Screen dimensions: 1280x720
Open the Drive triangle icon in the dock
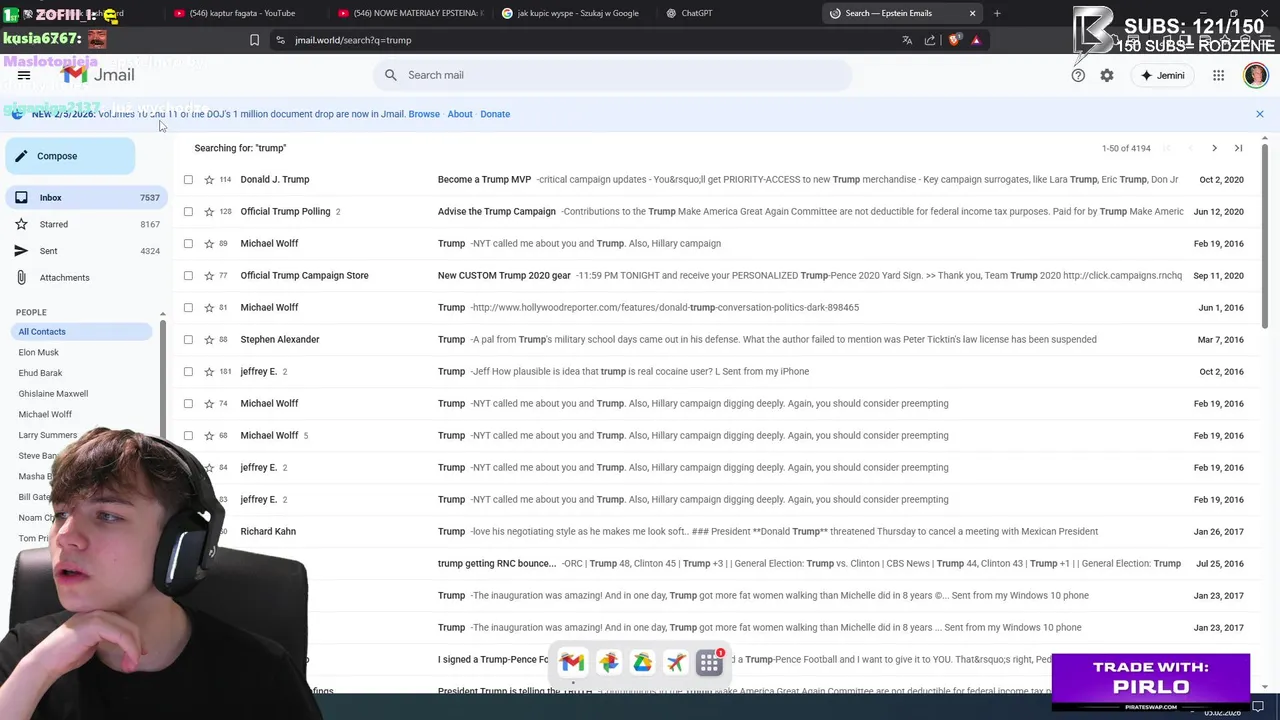pos(642,662)
